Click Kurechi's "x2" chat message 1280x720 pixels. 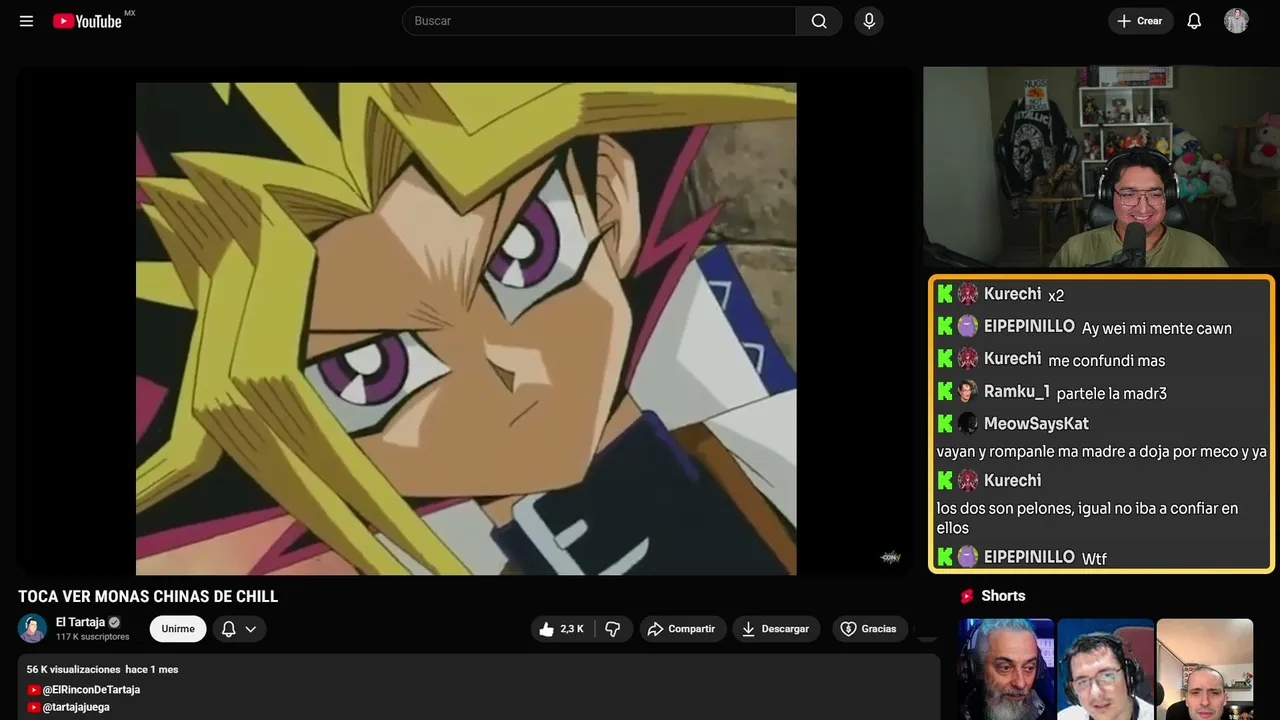(1056, 295)
